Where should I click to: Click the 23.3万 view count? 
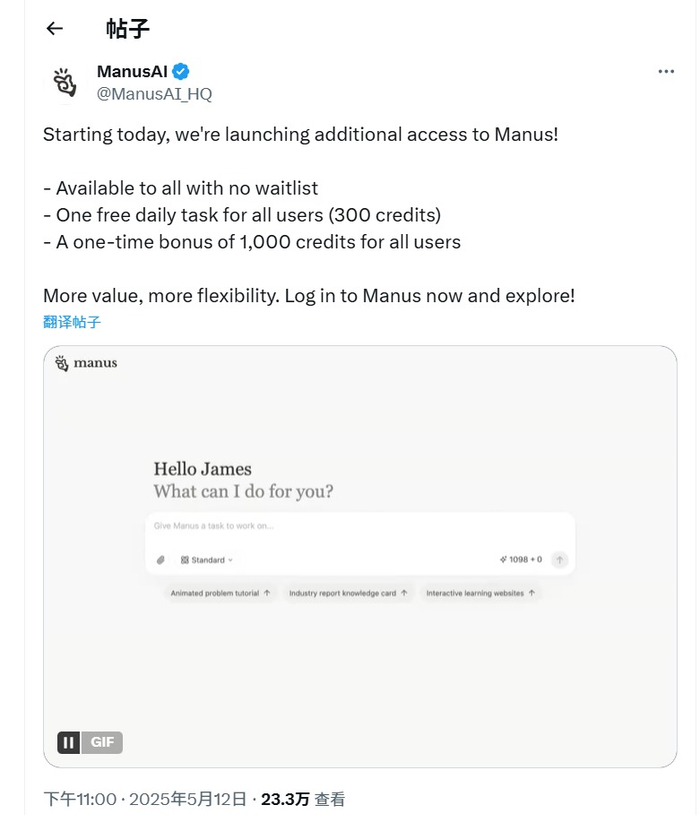[x=285, y=799]
